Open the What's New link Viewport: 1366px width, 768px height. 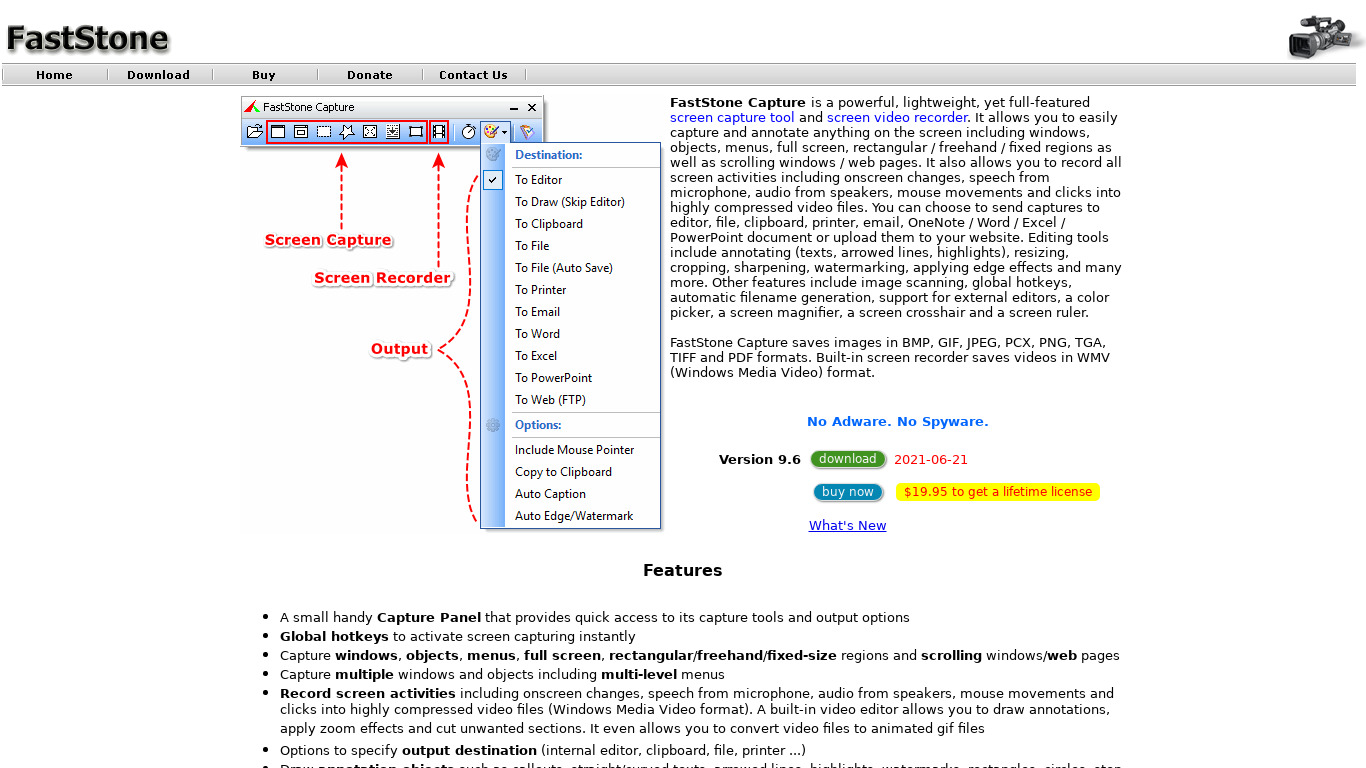[848, 526]
